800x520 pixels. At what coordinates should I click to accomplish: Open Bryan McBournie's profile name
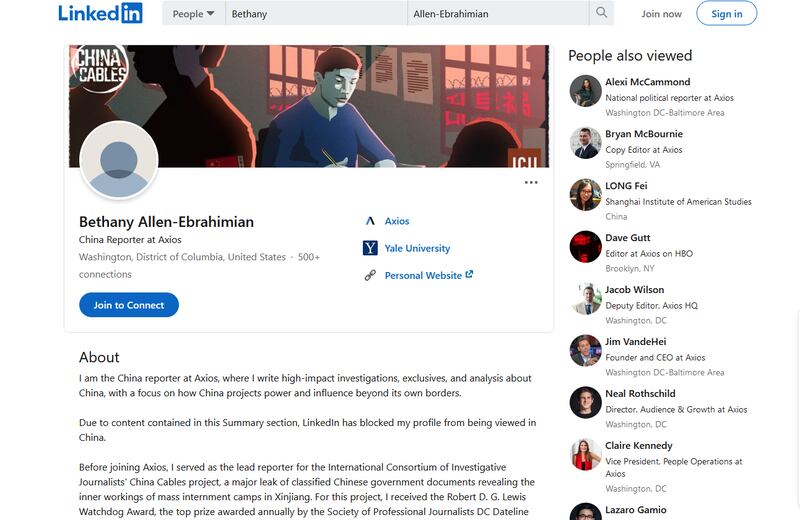coord(644,134)
